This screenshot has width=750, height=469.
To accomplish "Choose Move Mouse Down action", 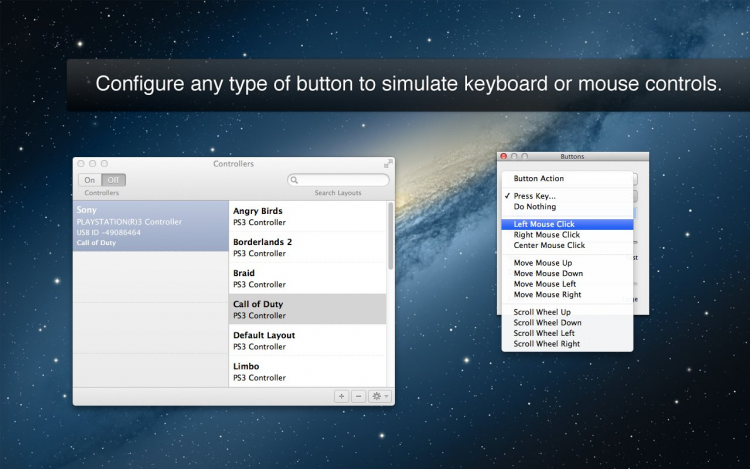I will coord(567,273).
